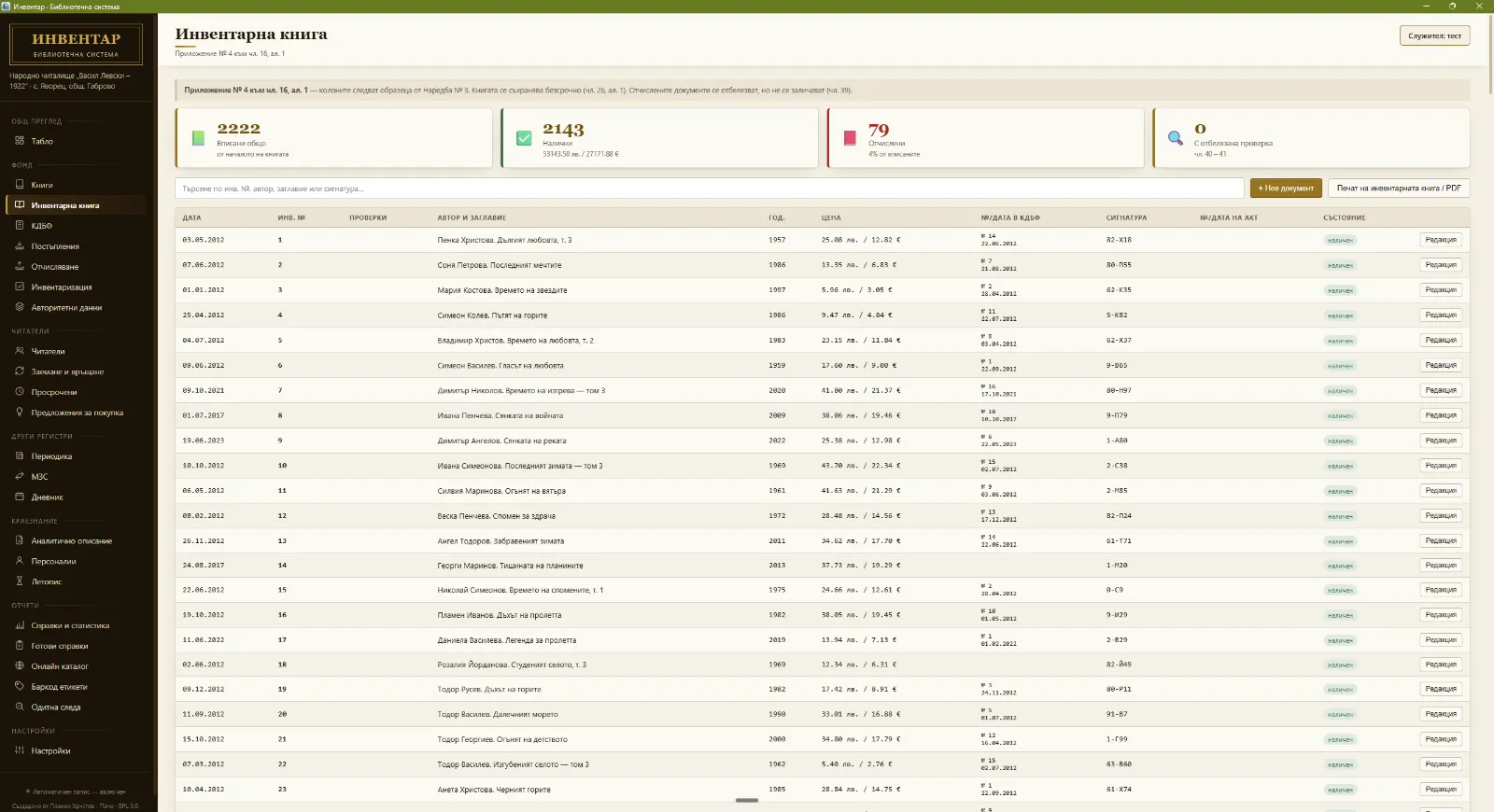1494x812 pixels.
Task: Click the Автор и заглавие column header
Action: click(472, 217)
